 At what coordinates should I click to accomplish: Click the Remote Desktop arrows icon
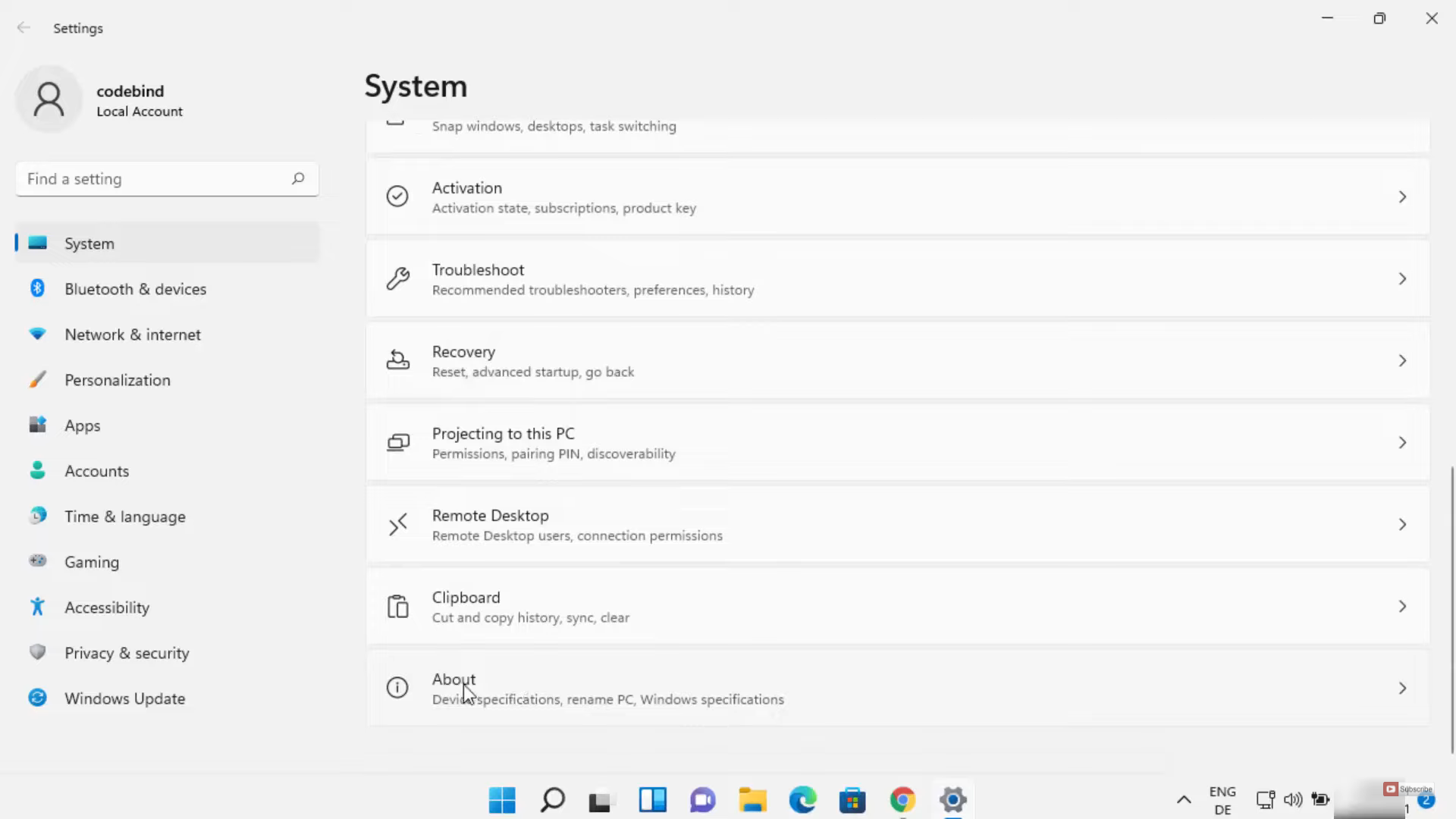pyautogui.click(x=397, y=524)
